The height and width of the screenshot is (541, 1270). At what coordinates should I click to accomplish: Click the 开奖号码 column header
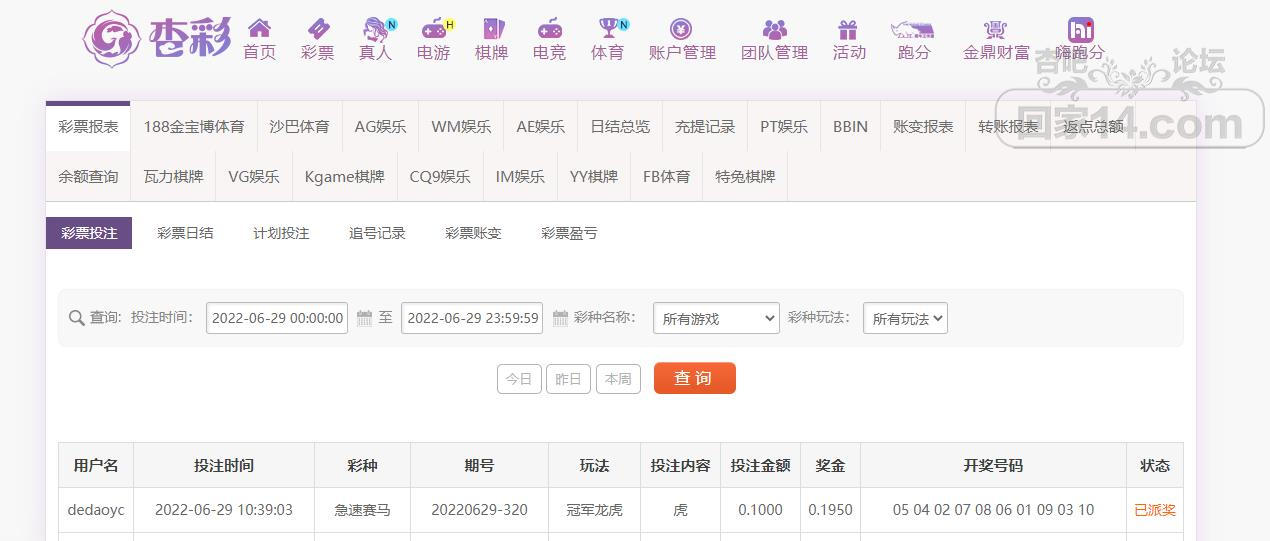click(993, 466)
